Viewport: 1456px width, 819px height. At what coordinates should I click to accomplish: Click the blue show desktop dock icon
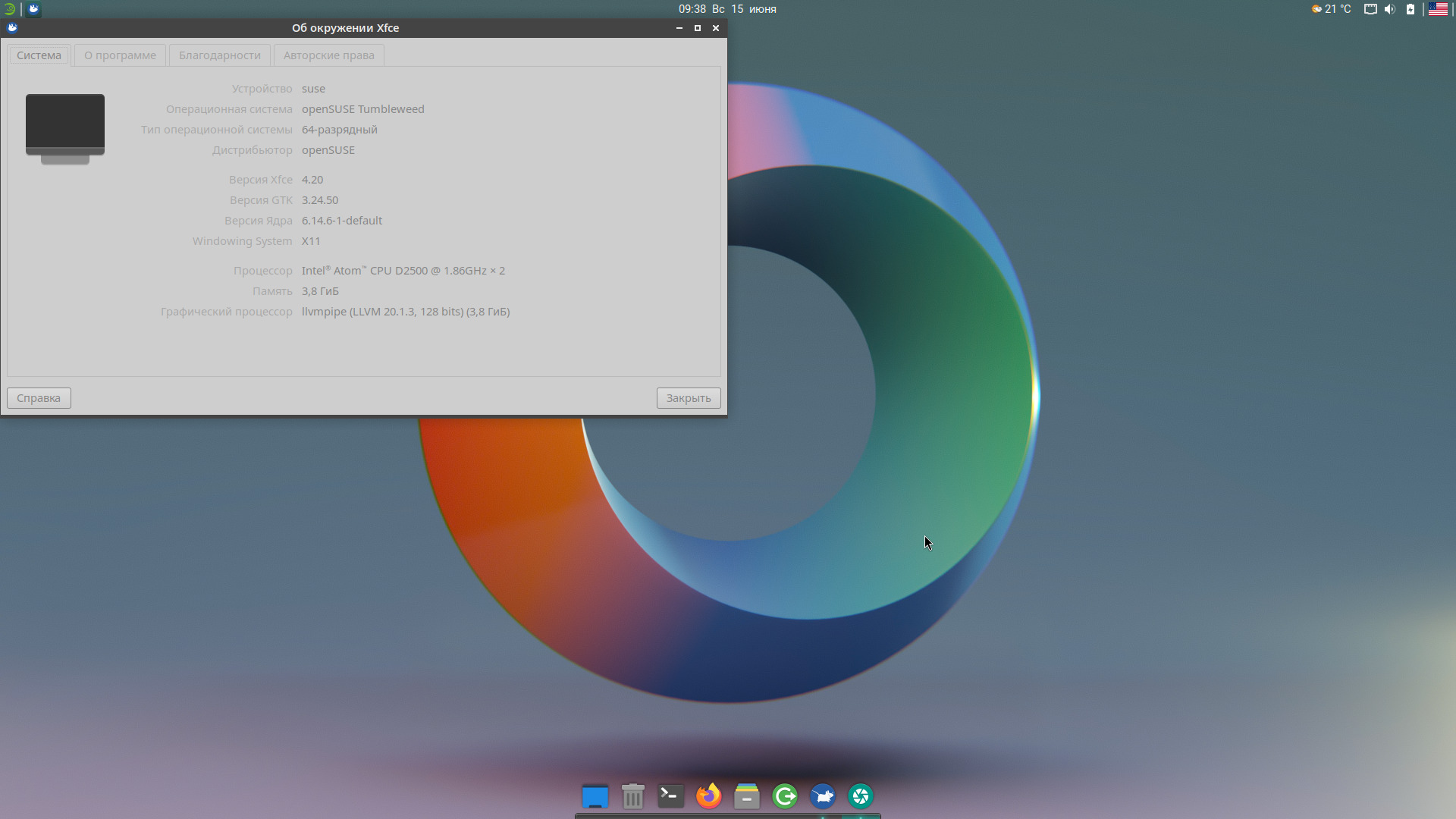(x=595, y=795)
